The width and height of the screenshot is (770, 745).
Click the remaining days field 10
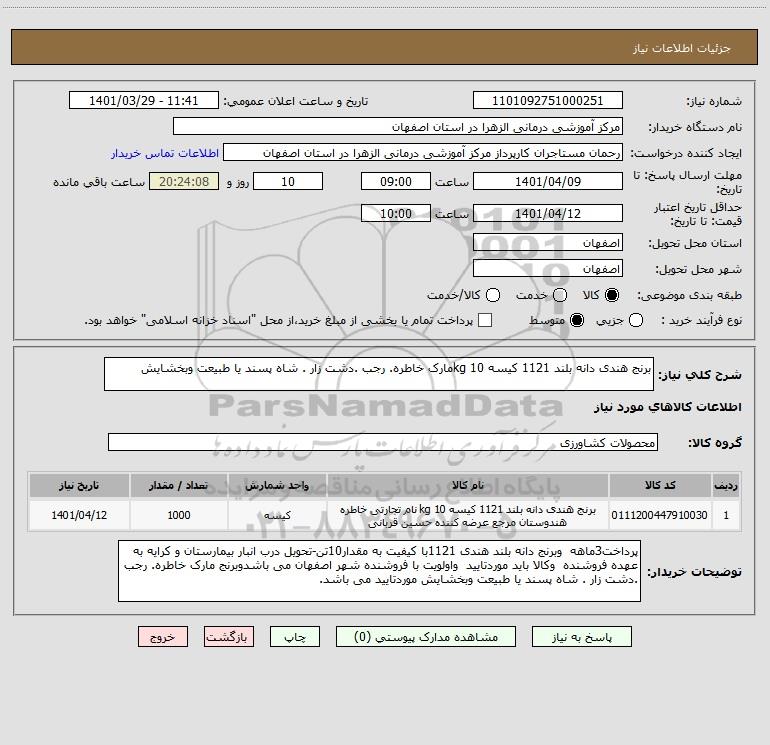tap(288, 181)
